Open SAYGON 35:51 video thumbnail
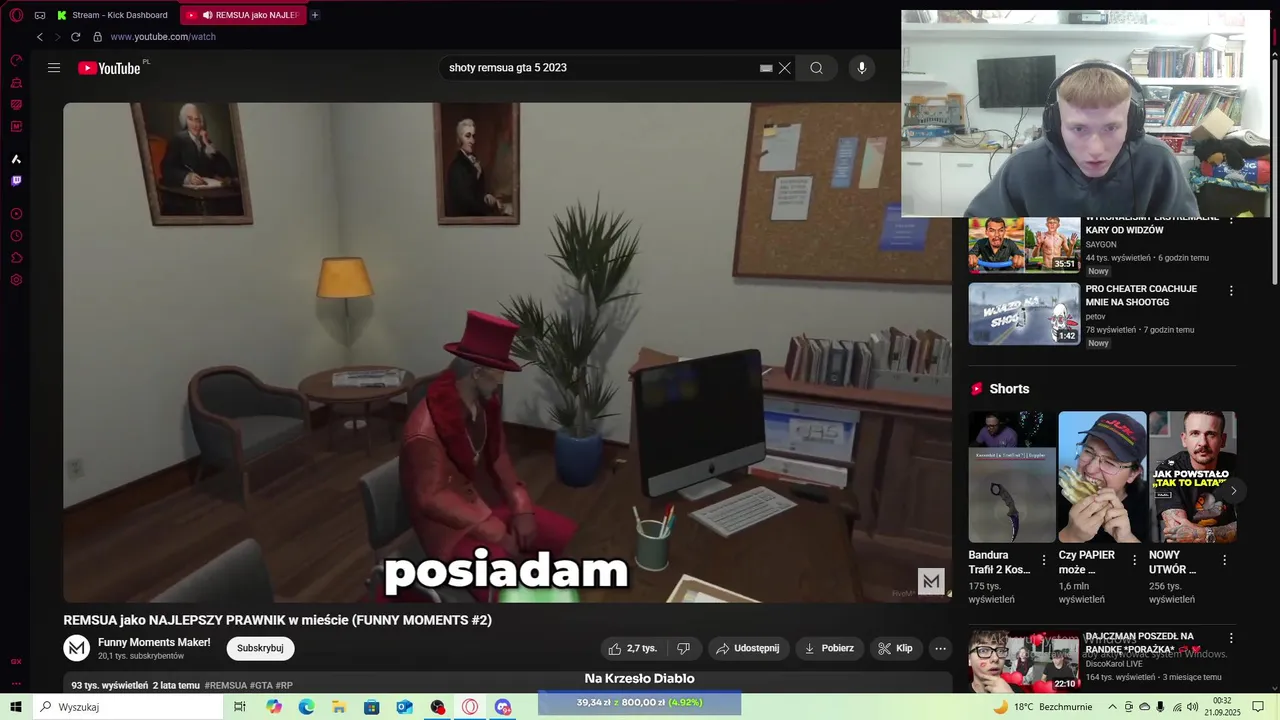 [x=1024, y=245]
